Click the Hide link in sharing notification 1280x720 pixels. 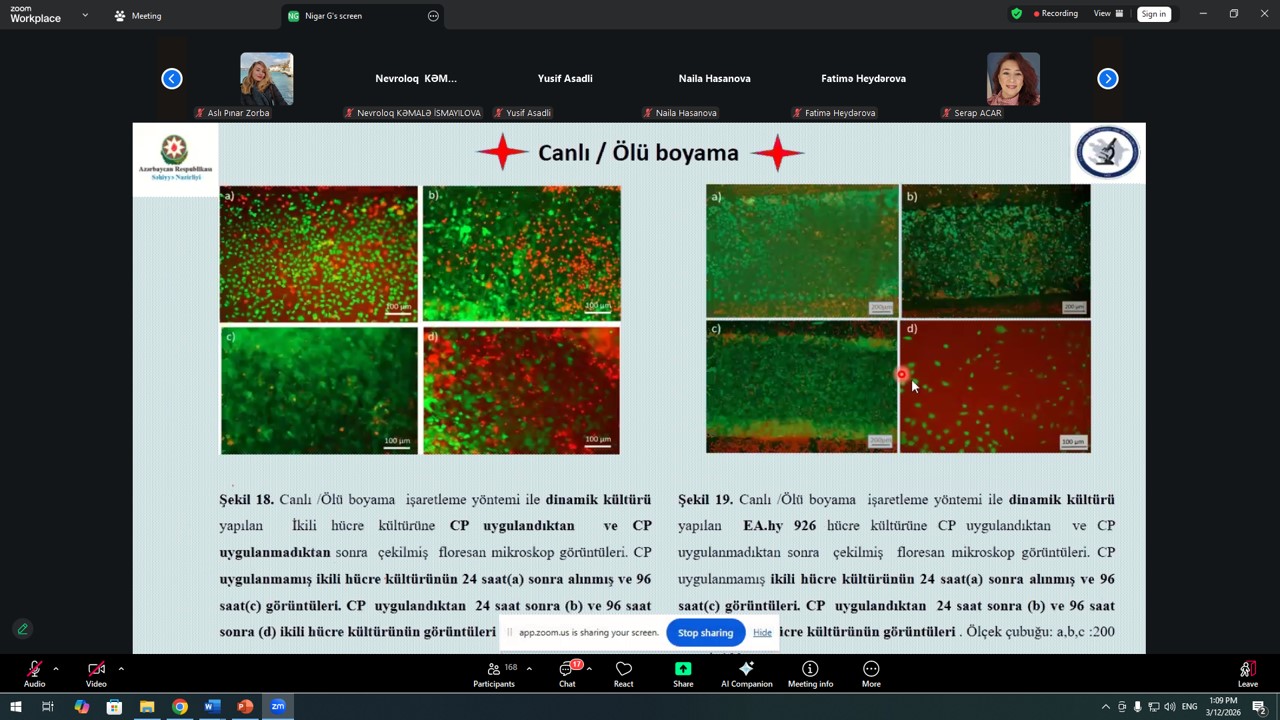762,632
